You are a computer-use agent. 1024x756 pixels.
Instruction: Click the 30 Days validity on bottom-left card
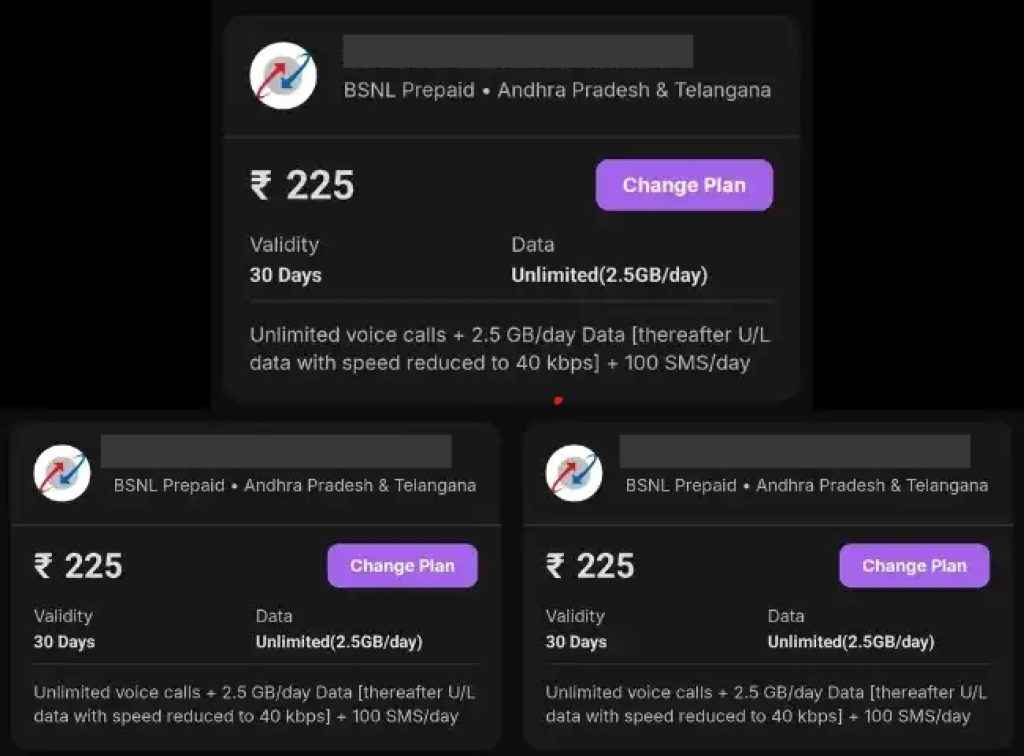point(65,642)
